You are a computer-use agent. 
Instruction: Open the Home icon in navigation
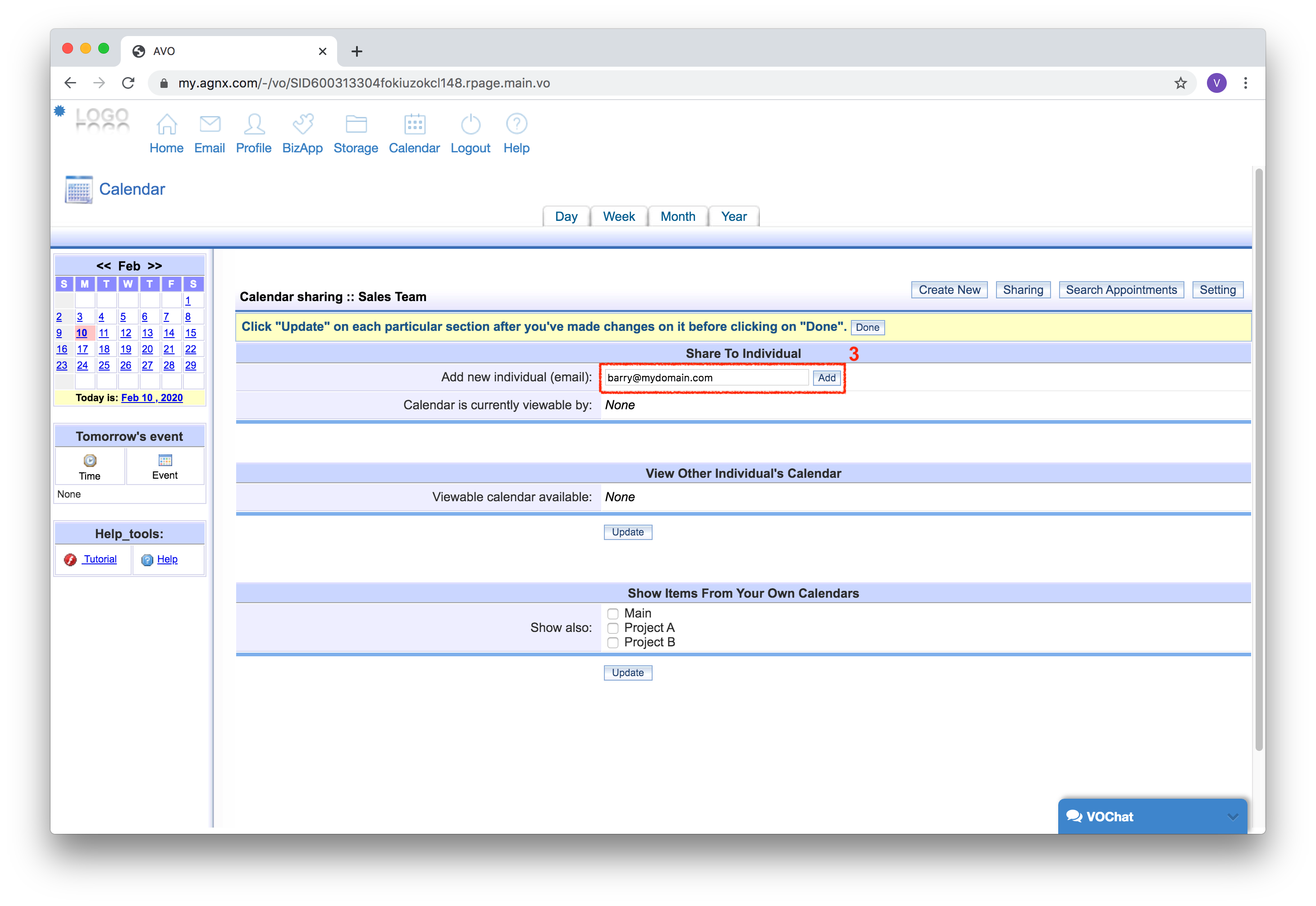[x=166, y=124]
